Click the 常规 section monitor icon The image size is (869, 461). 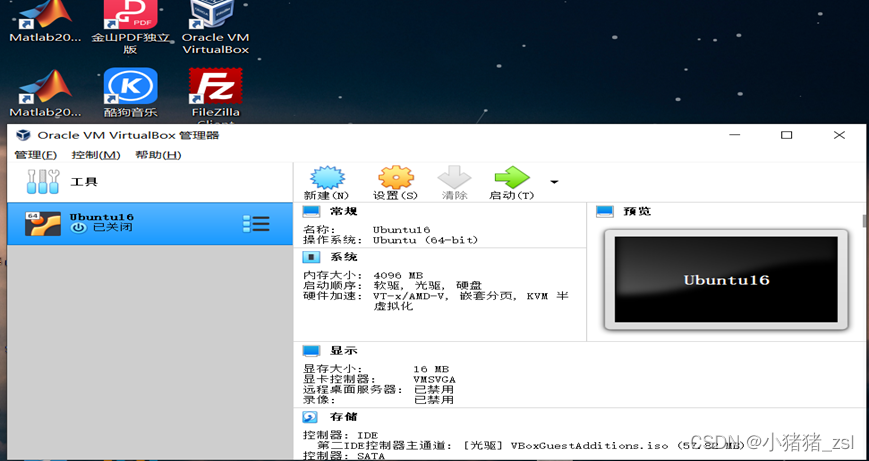tap(311, 211)
